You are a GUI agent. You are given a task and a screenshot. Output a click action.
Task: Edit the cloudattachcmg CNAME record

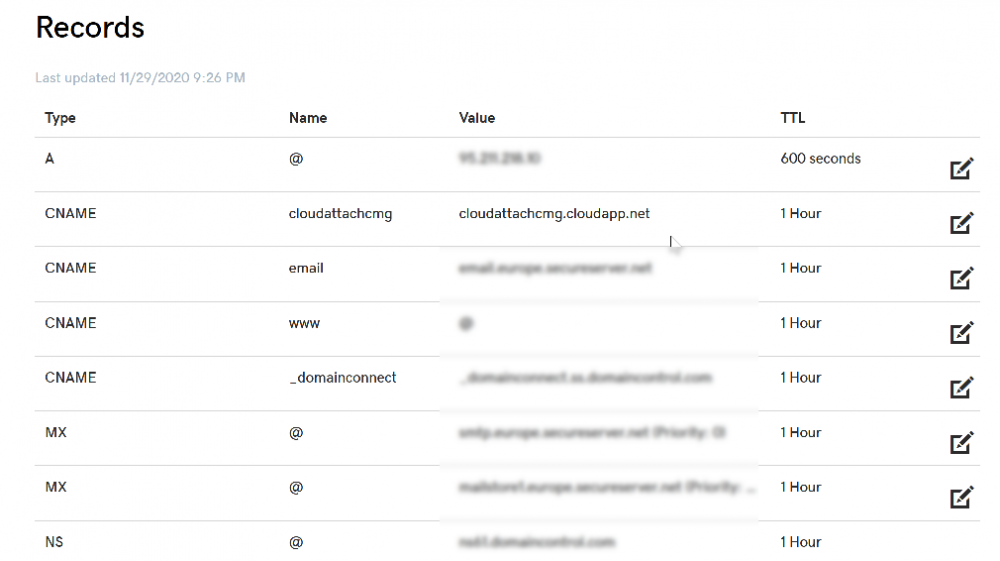[x=961, y=223]
